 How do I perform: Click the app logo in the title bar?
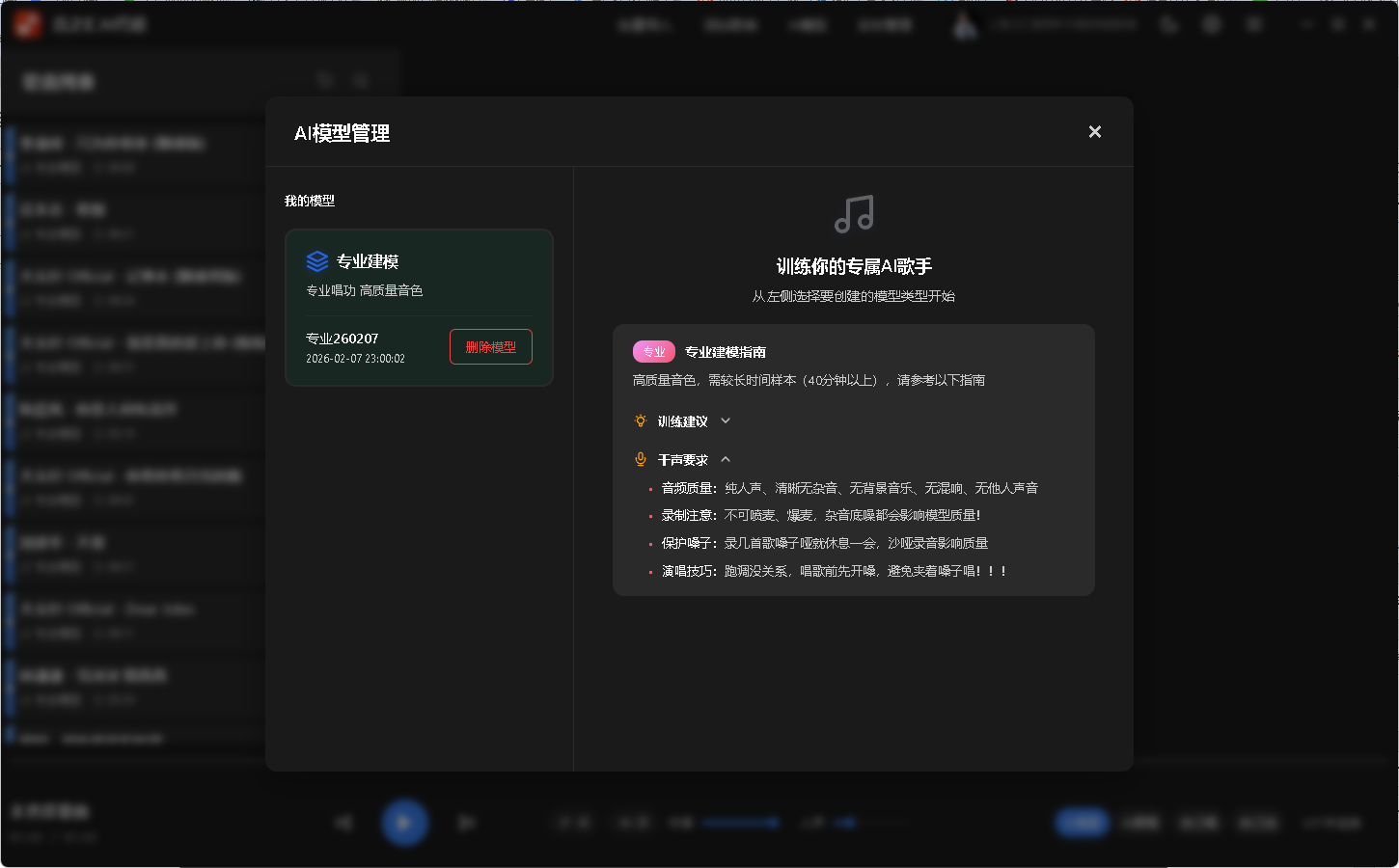pos(27,23)
